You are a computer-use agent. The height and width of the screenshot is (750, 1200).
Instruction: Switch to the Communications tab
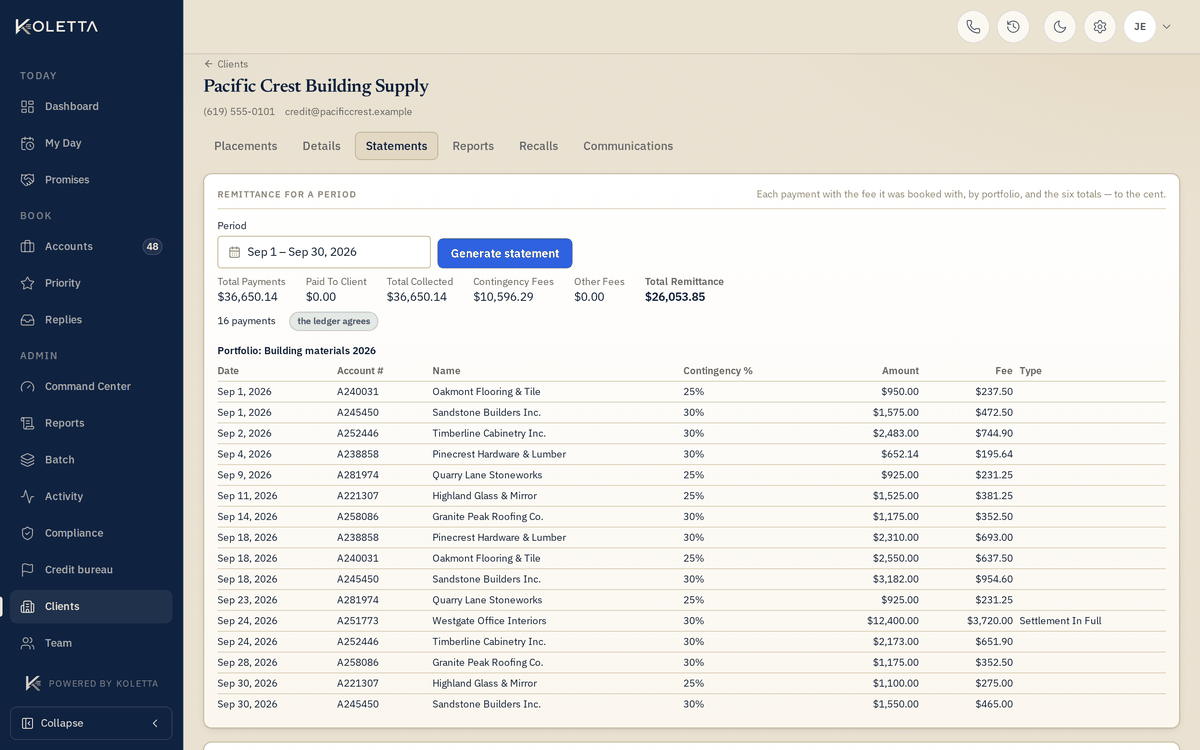pyautogui.click(x=628, y=146)
